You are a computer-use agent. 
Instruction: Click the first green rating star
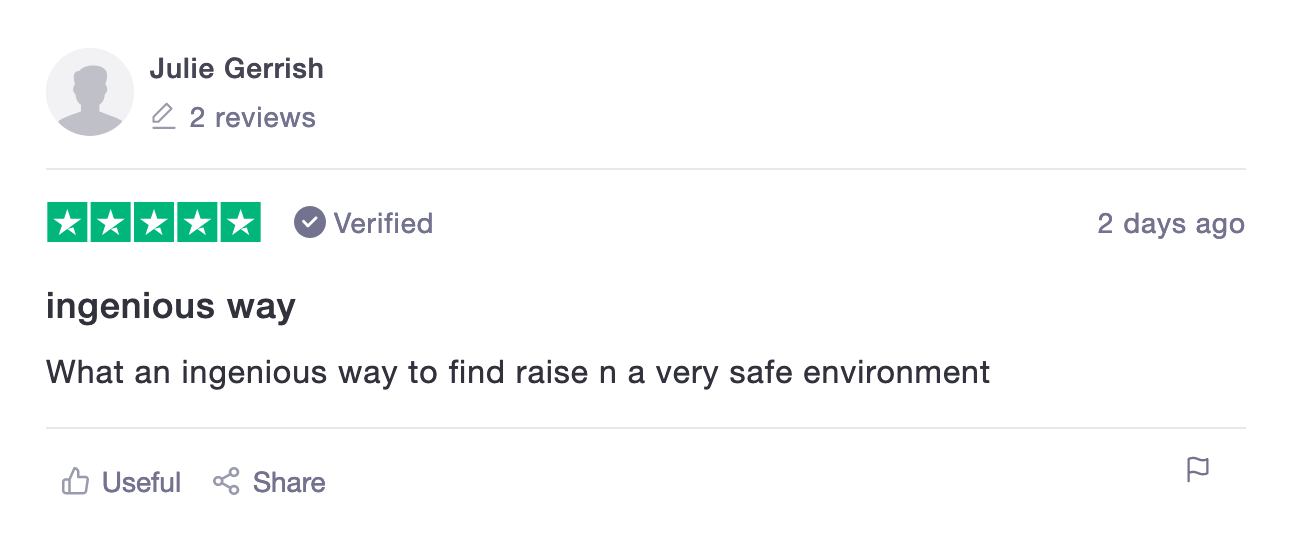(x=68, y=223)
